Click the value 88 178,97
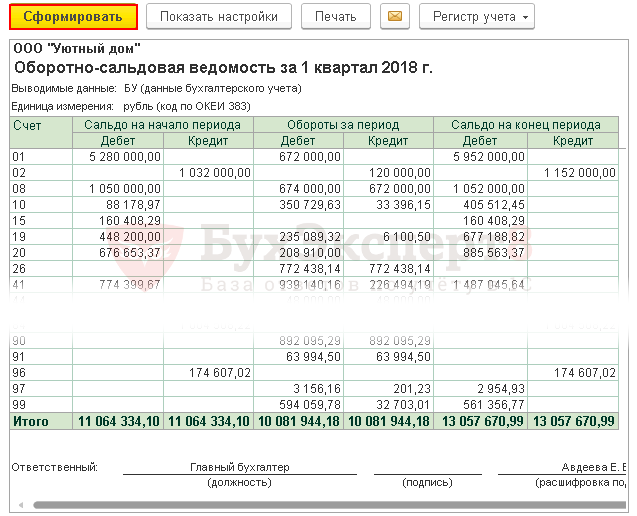This screenshot has height=516, width=637. (133, 204)
